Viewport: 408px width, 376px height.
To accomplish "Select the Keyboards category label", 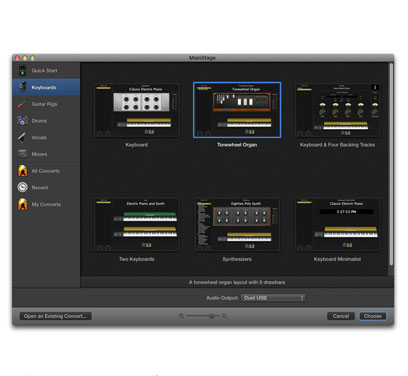I will point(44,87).
